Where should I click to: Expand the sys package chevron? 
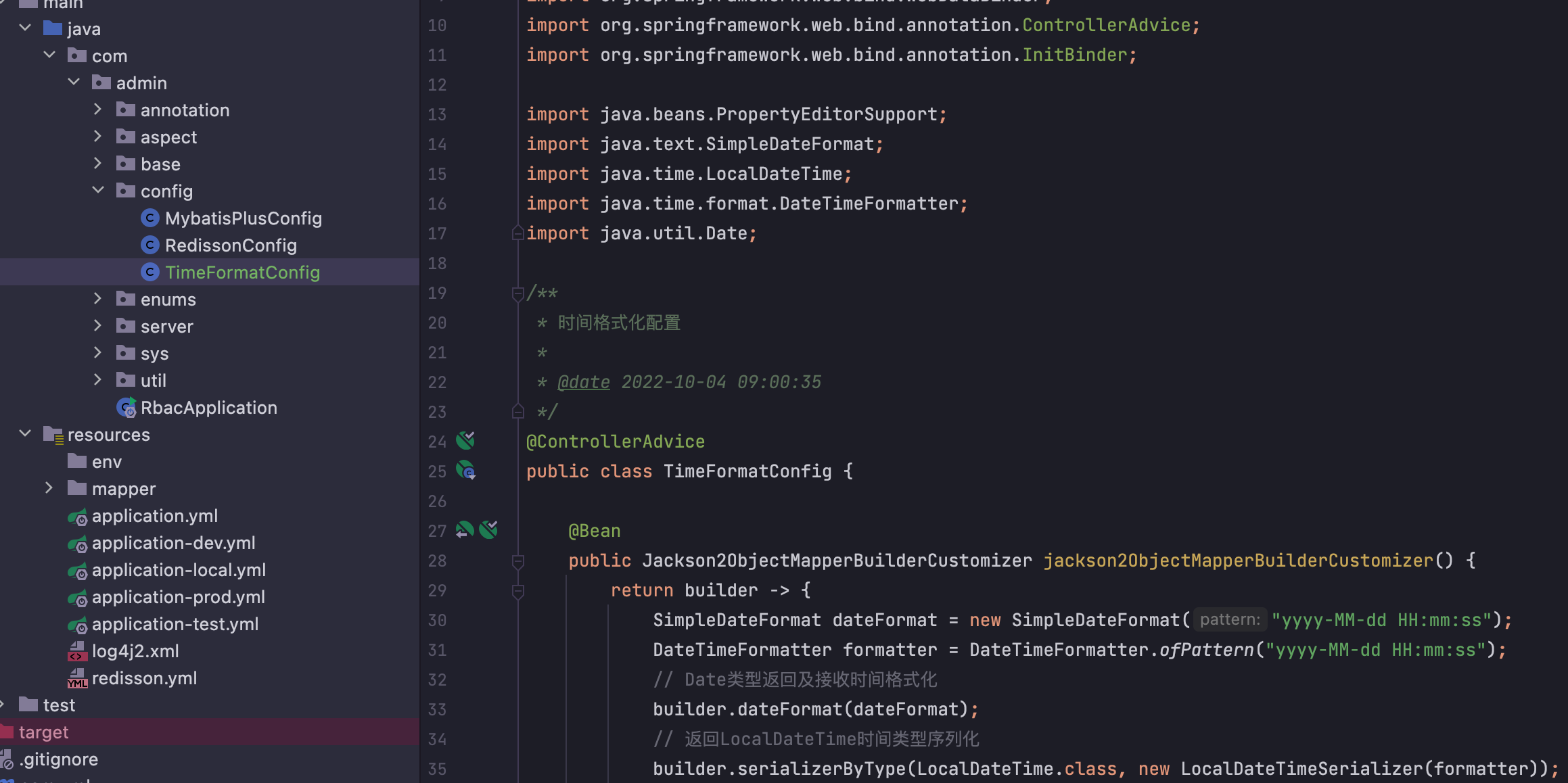98,353
